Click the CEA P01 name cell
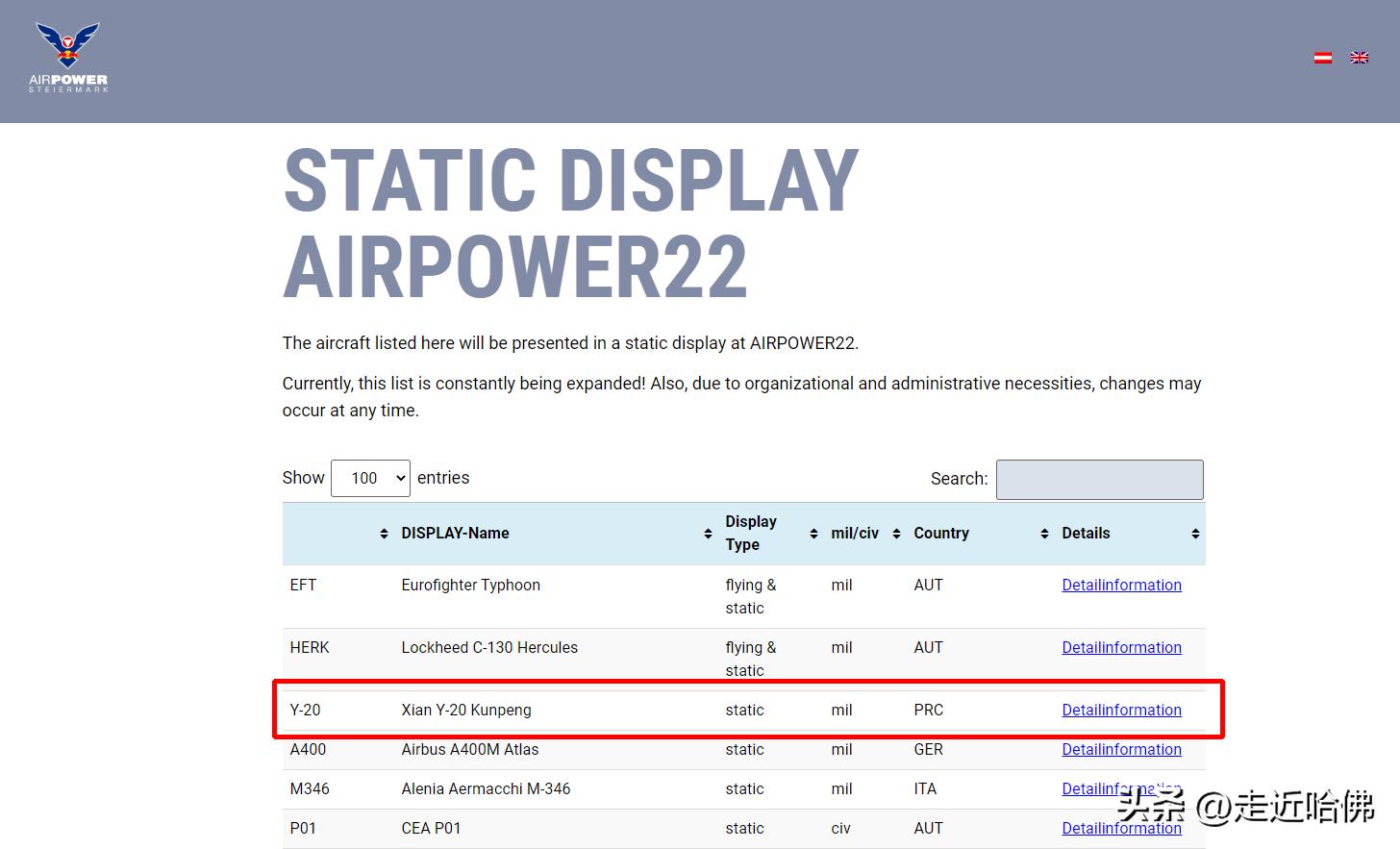Screen dimensions: 1400x849 pyautogui.click(x=431, y=828)
